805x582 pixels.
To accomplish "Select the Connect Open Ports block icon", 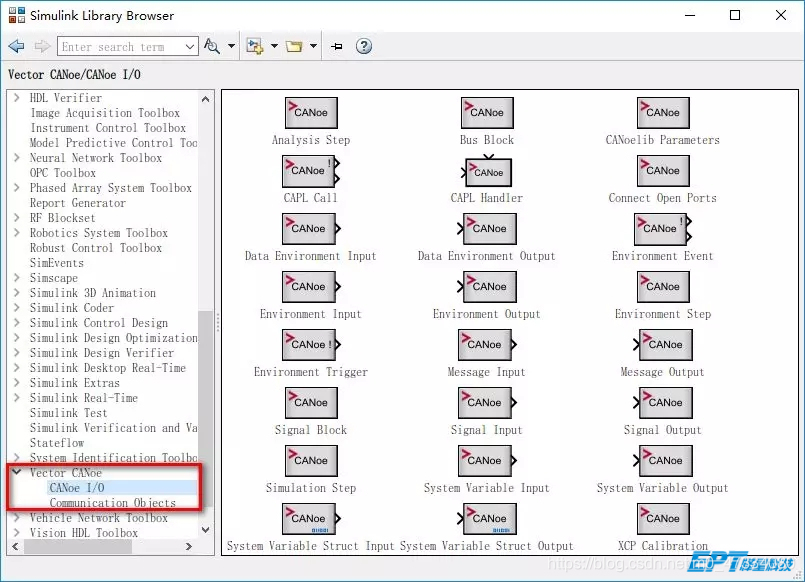I will pos(663,171).
